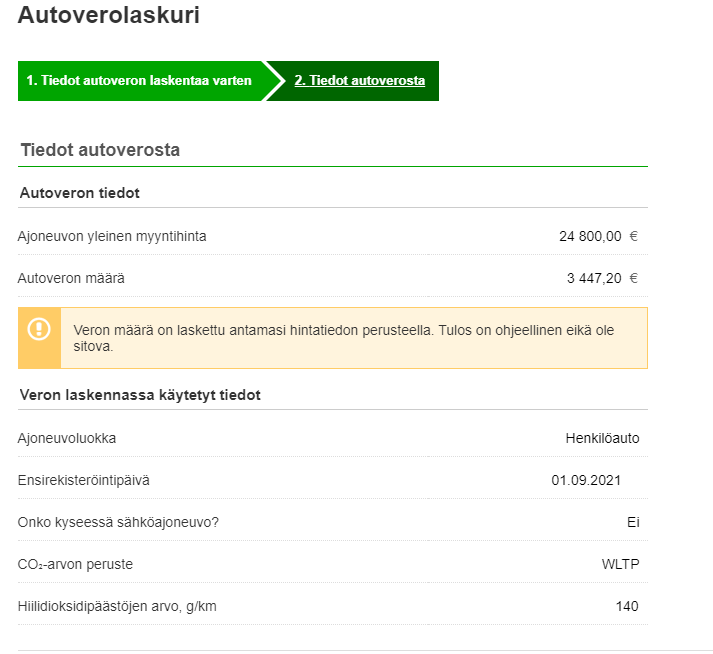This screenshot has width=713, height=654.
Task: Click the 3 447,20 tax amount value
Action: pos(594,279)
